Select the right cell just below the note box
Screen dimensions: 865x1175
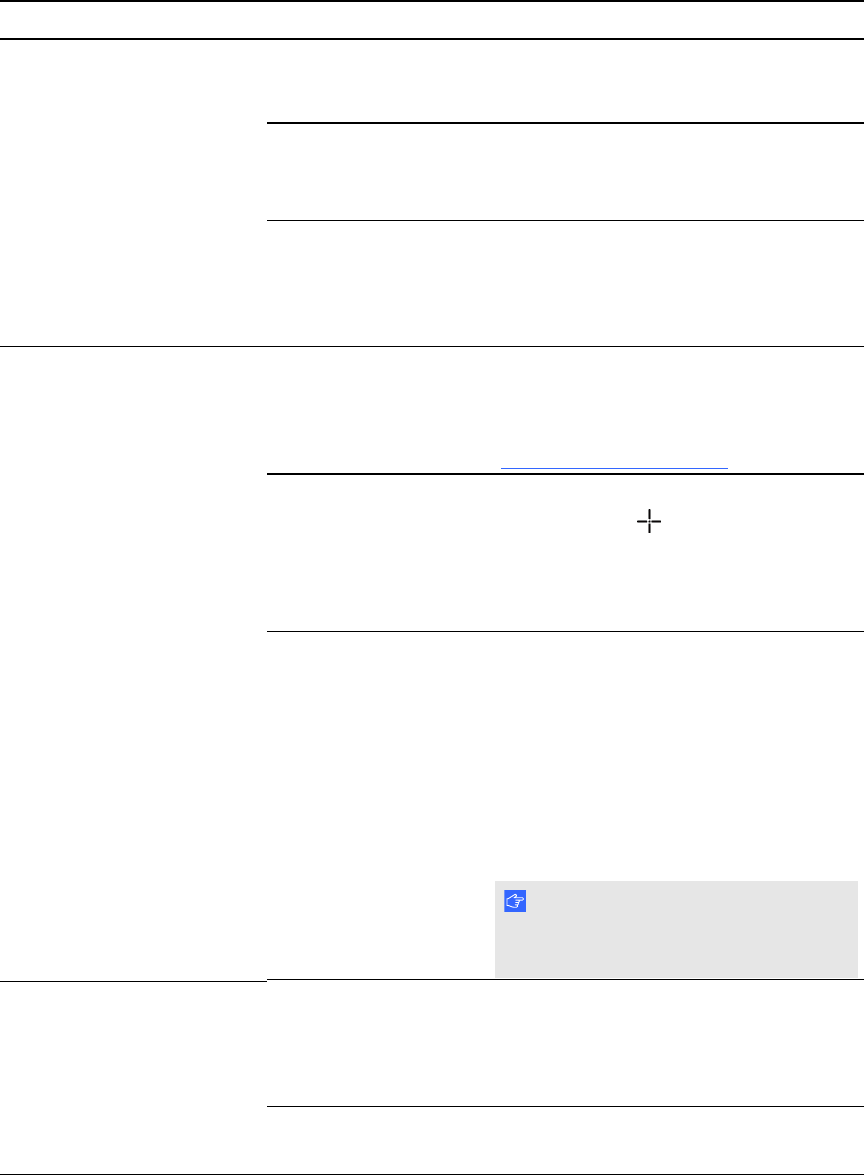(x=565, y=1043)
